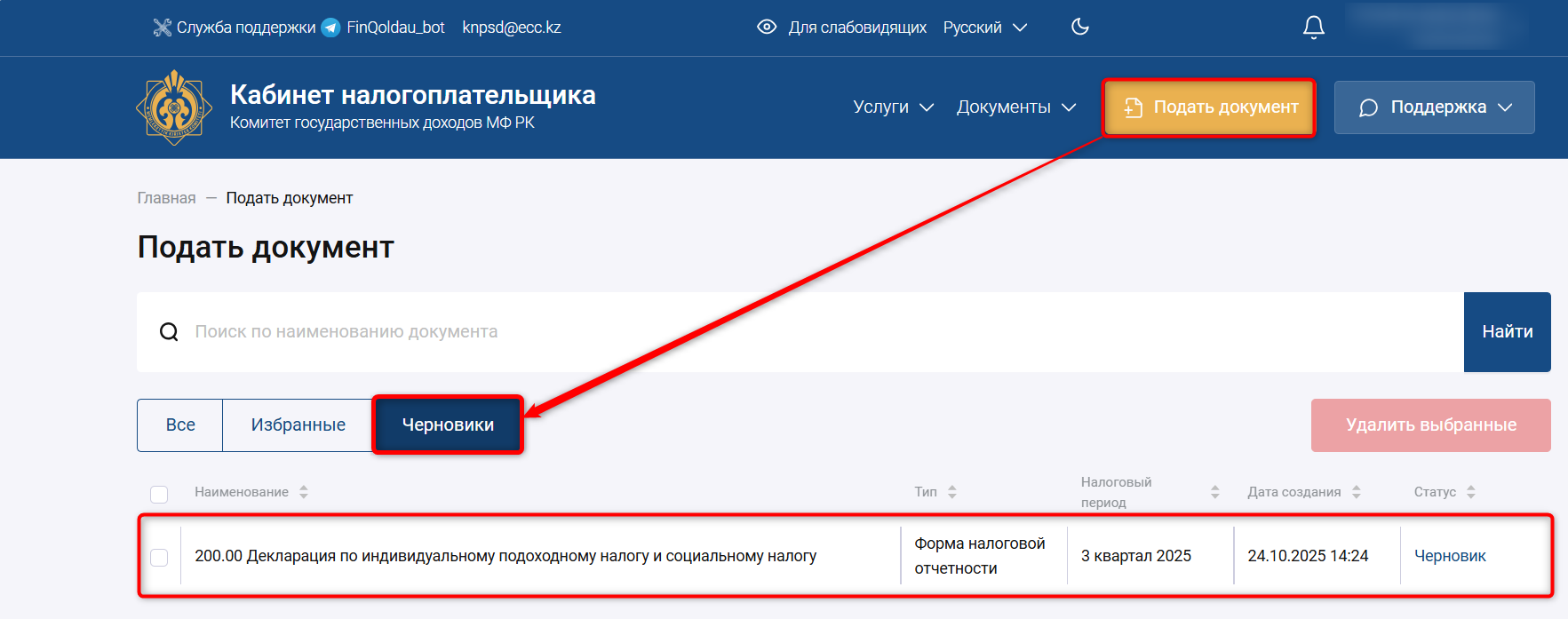Click the knpsd@ecc.kz email link

[512, 28]
